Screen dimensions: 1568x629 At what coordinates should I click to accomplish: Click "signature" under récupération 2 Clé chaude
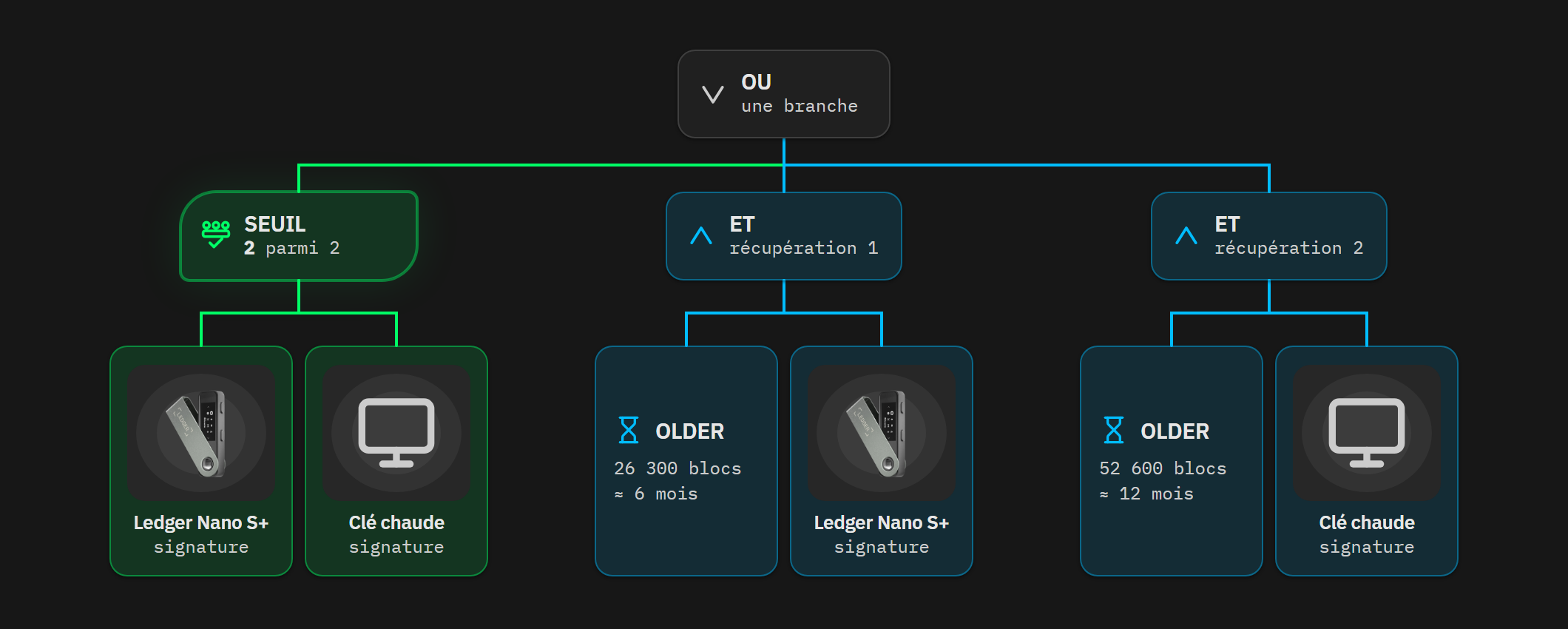[x=1367, y=547]
